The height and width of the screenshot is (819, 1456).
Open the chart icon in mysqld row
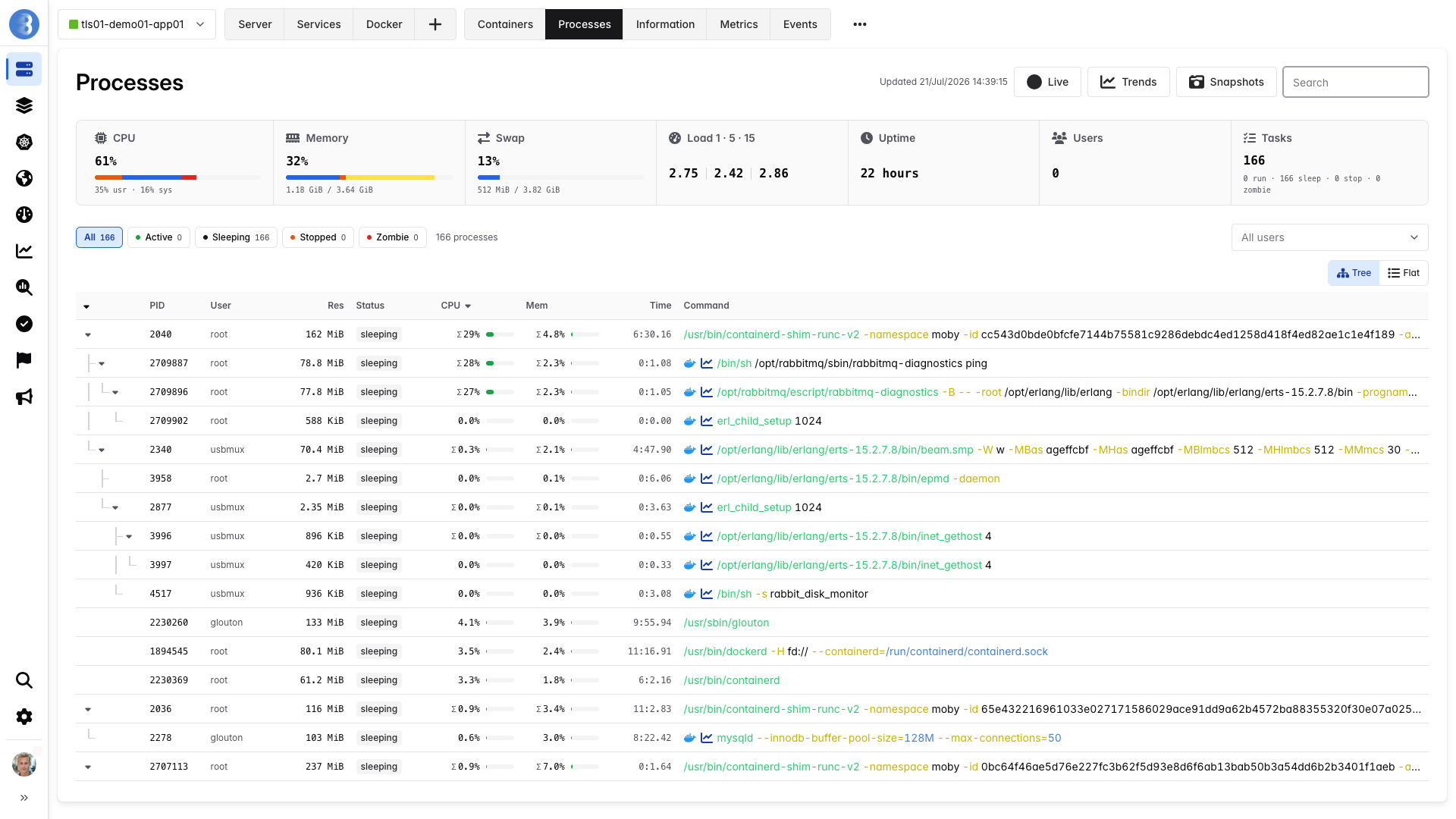click(707, 738)
